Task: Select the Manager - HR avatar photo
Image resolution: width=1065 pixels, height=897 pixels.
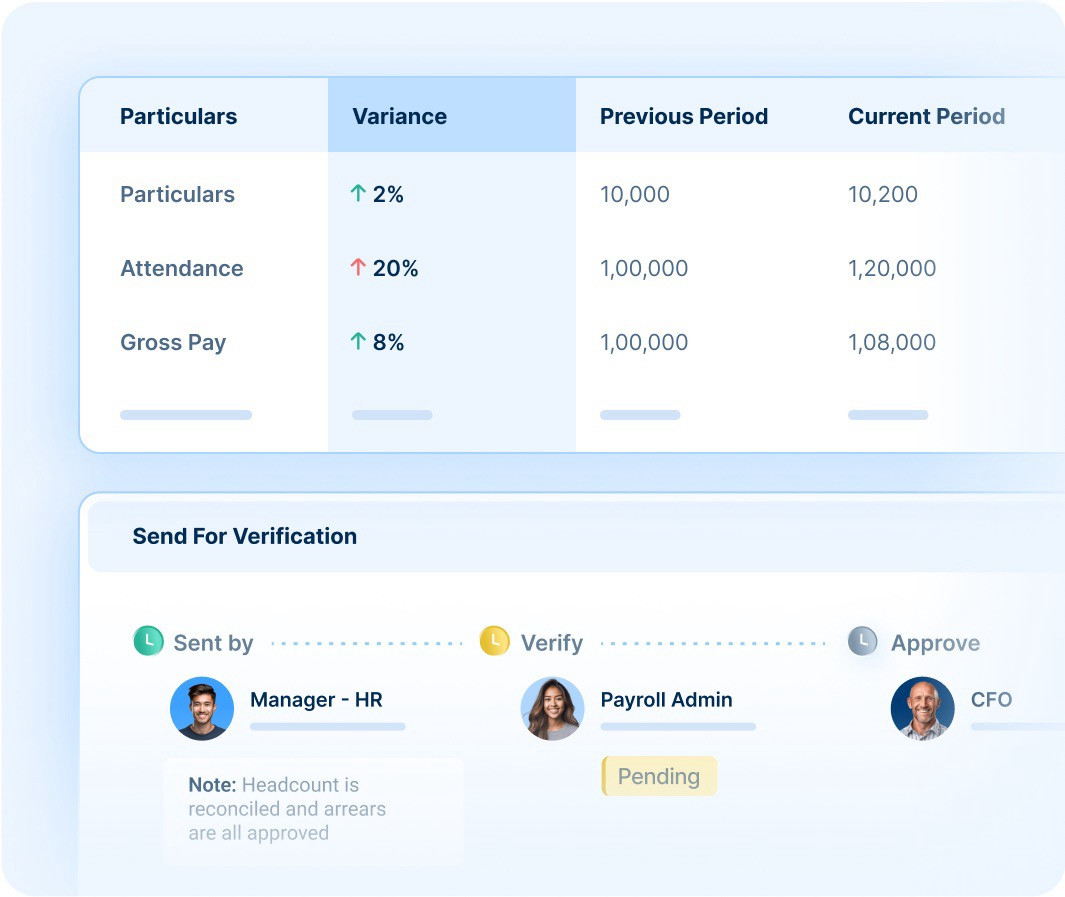Action: click(202, 708)
